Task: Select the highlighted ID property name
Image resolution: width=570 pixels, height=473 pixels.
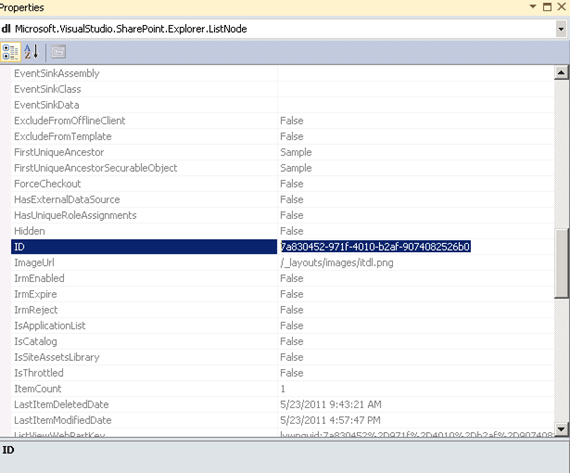Action: pyautogui.click(x=144, y=247)
